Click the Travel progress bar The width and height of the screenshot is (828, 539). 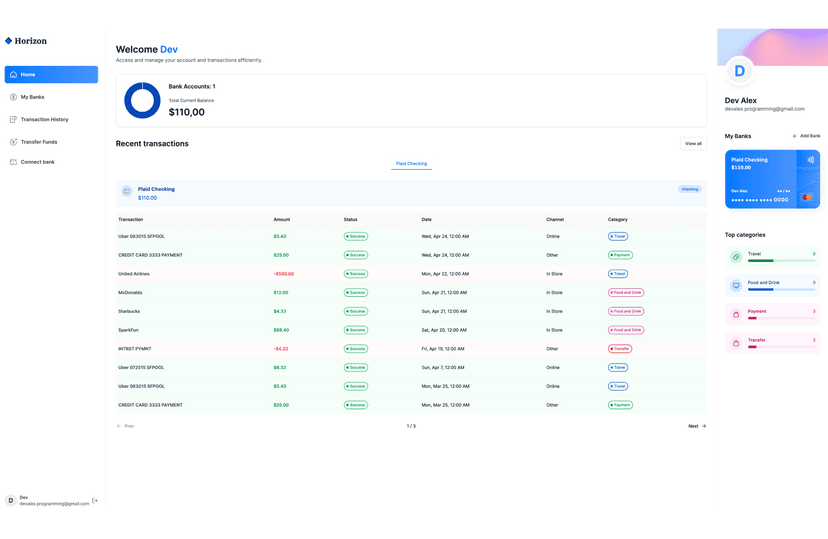tap(781, 261)
